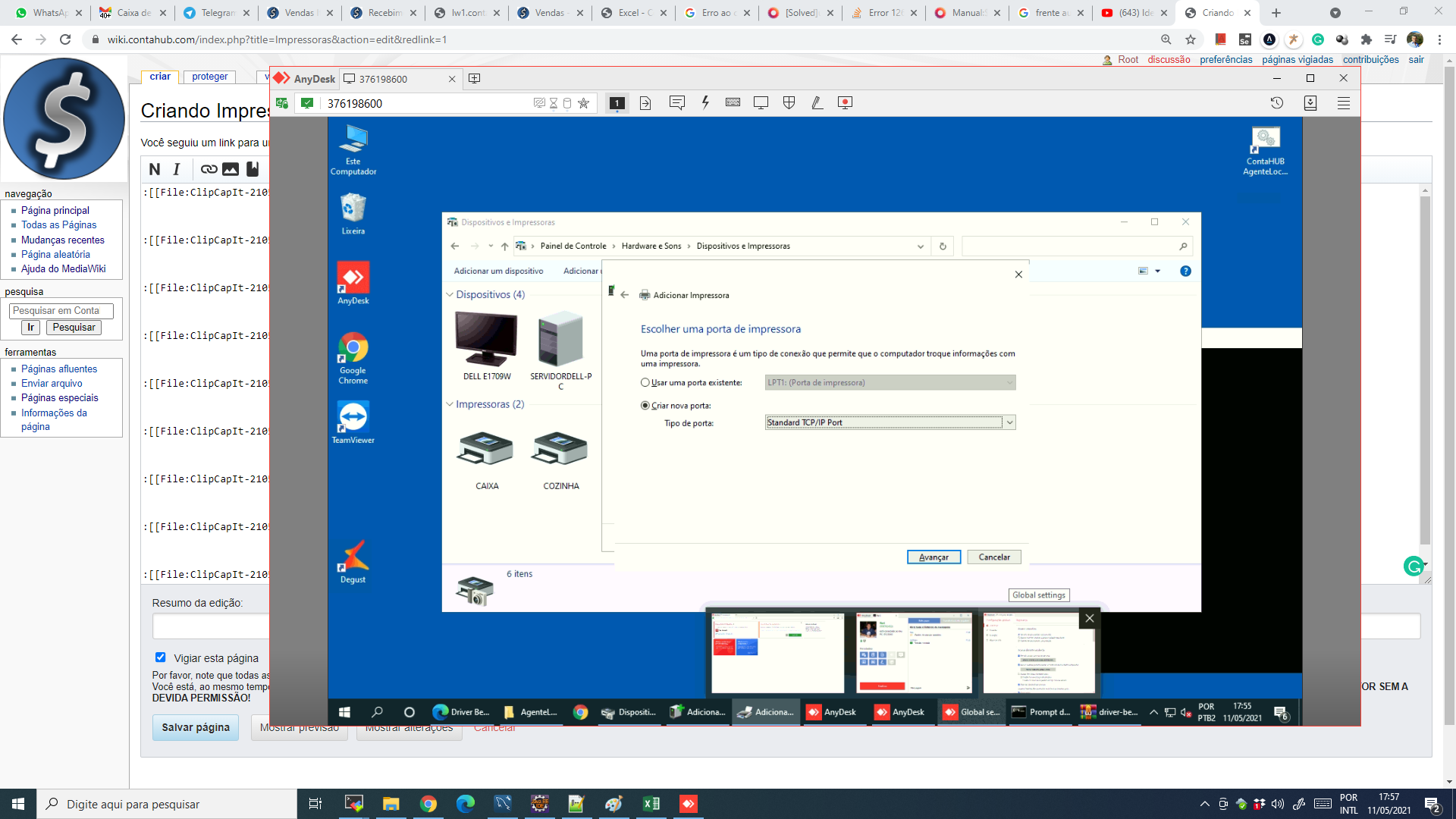Image resolution: width=1456 pixels, height=819 pixels.
Task: Open the AnyDesk keyboard settings icon
Action: tap(733, 102)
